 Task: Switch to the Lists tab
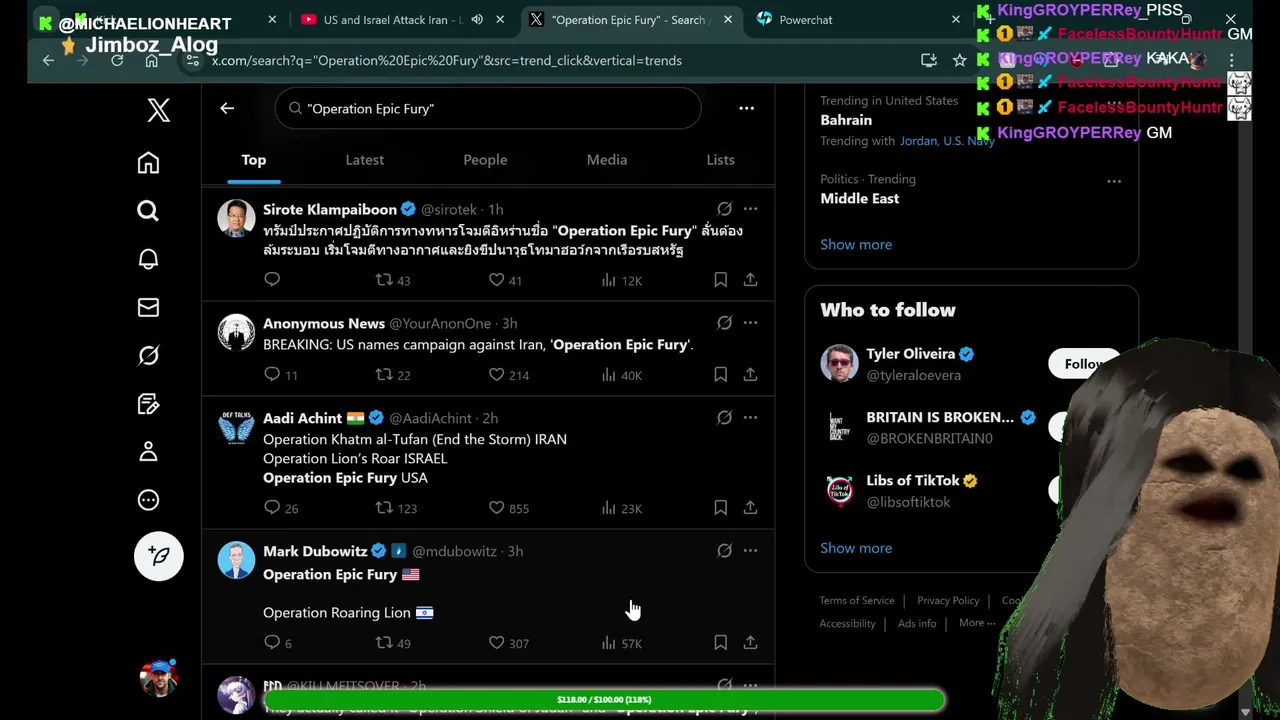pyautogui.click(x=720, y=160)
